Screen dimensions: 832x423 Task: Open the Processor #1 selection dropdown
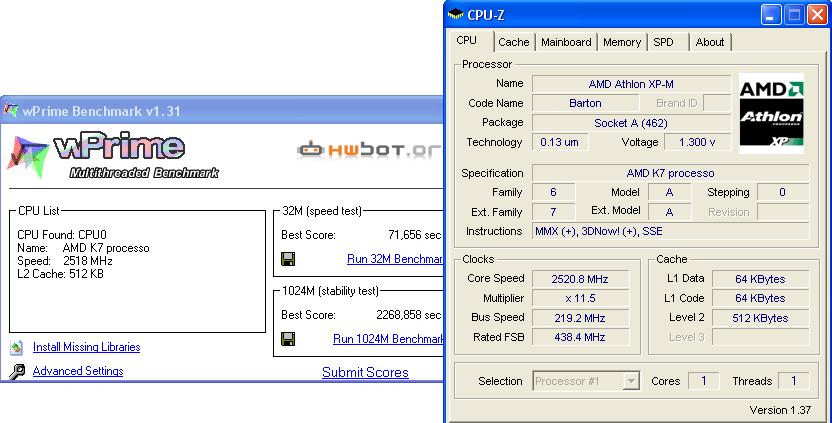[631, 381]
